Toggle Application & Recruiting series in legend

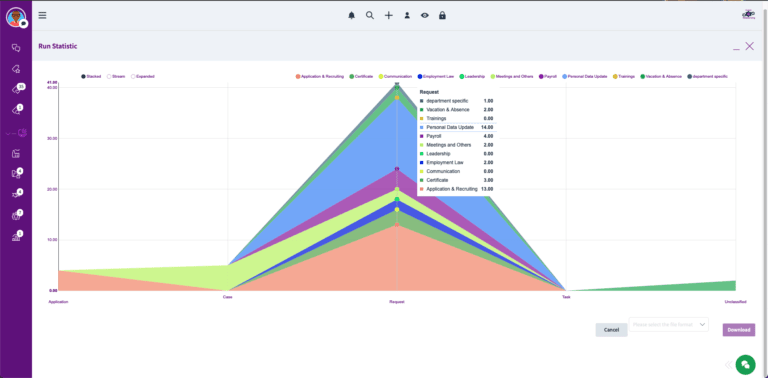tap(320, 76)
